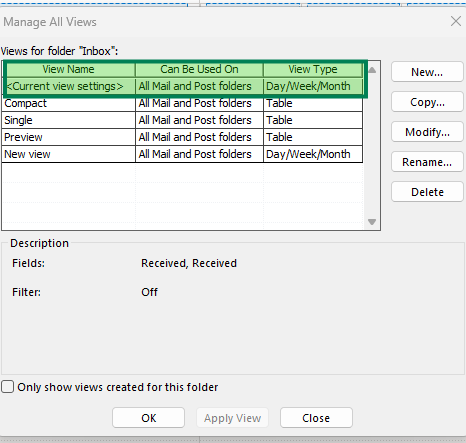Click the Close button
Viewport: 466px width, 443px height.
pyautogui.click(x=316, y=418)
